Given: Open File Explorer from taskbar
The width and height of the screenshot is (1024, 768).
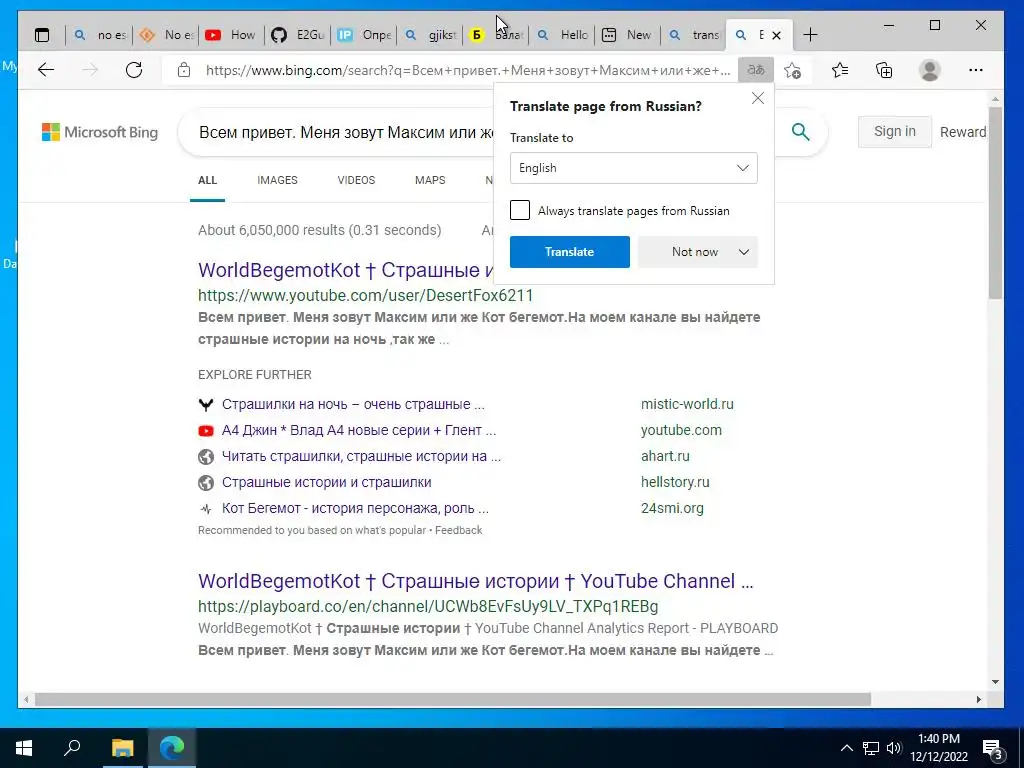Looking at the screenshot, I should coord(122,748).
